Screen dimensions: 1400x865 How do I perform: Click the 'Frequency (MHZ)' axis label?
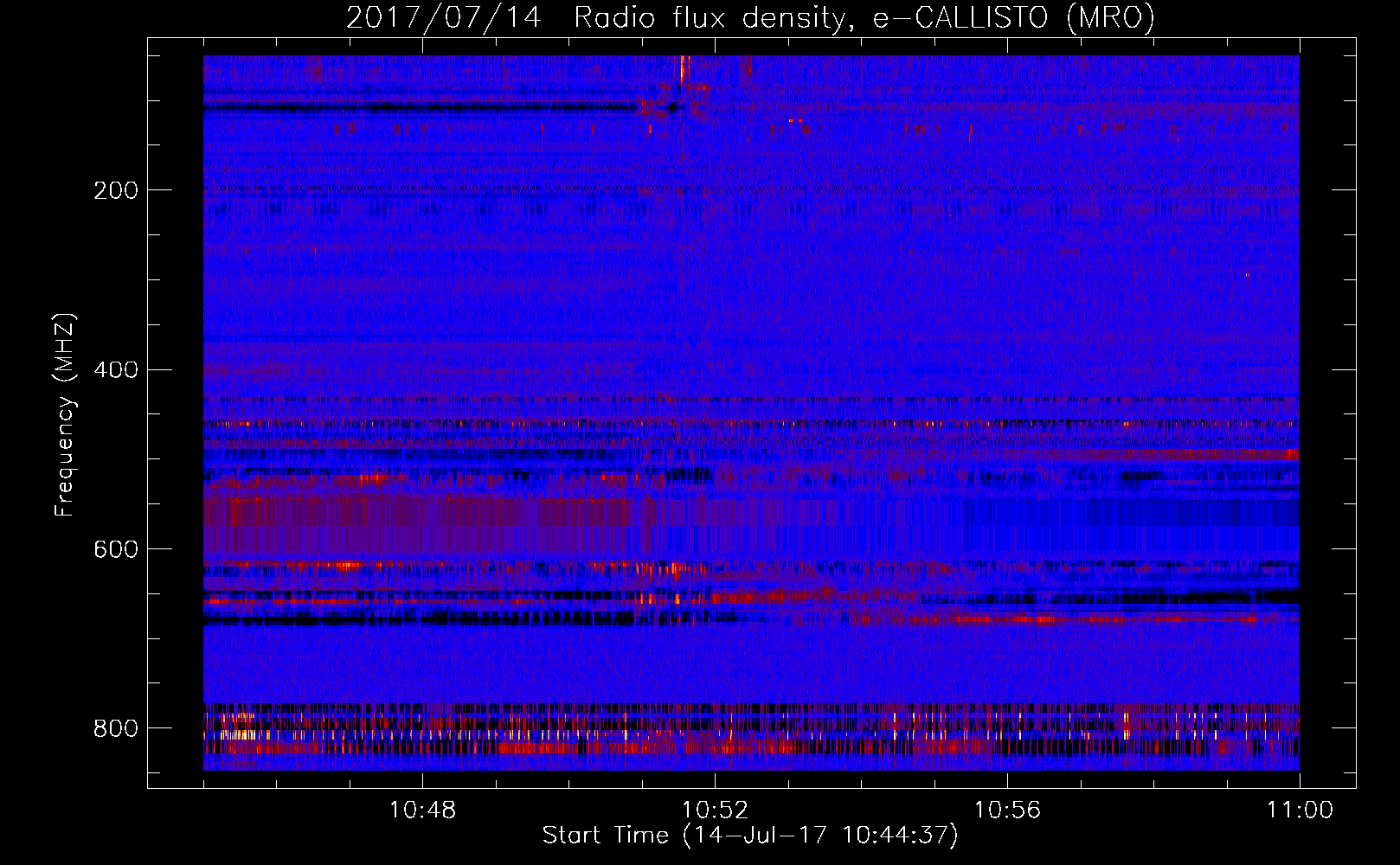[65, 414]
